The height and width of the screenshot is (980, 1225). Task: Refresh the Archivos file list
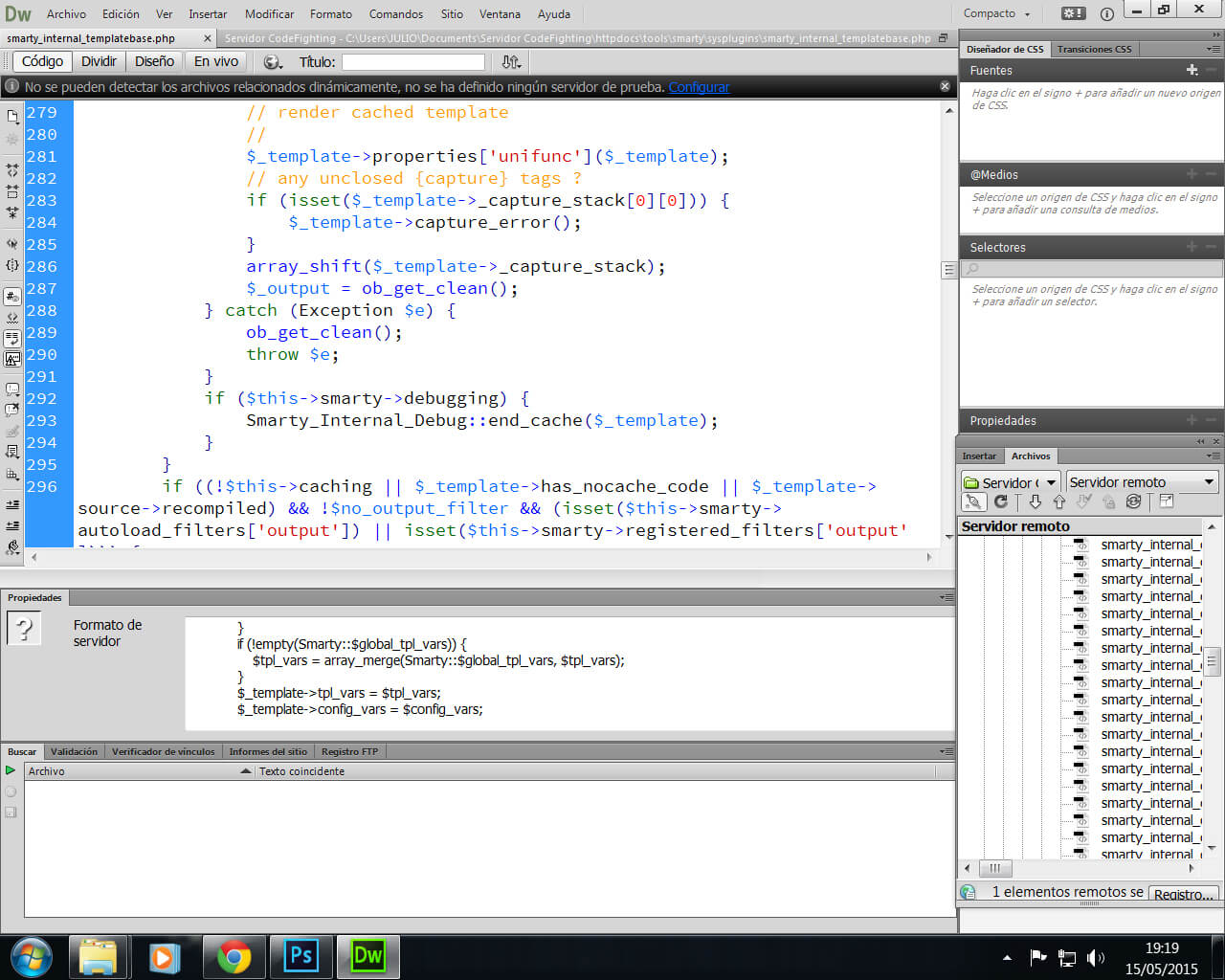[x=1001, y=502]
